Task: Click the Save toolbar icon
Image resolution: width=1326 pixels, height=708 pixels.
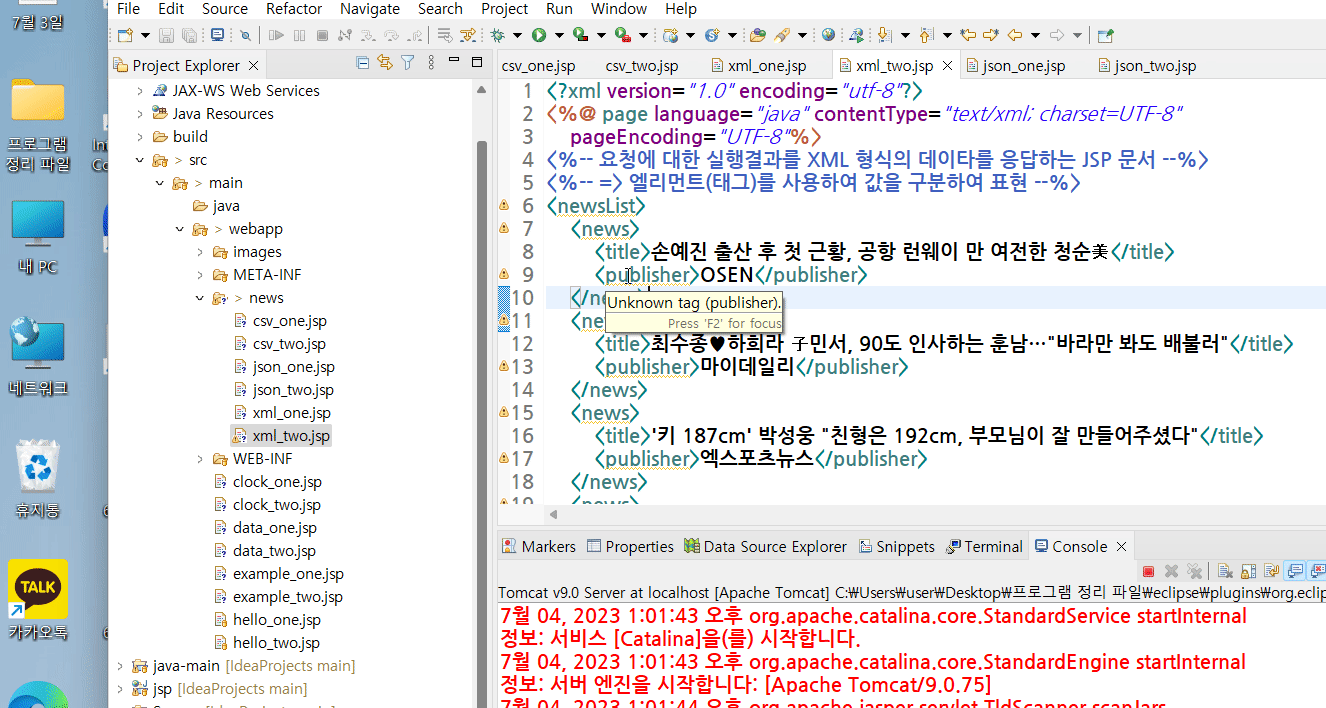Action: coord(166,35)
